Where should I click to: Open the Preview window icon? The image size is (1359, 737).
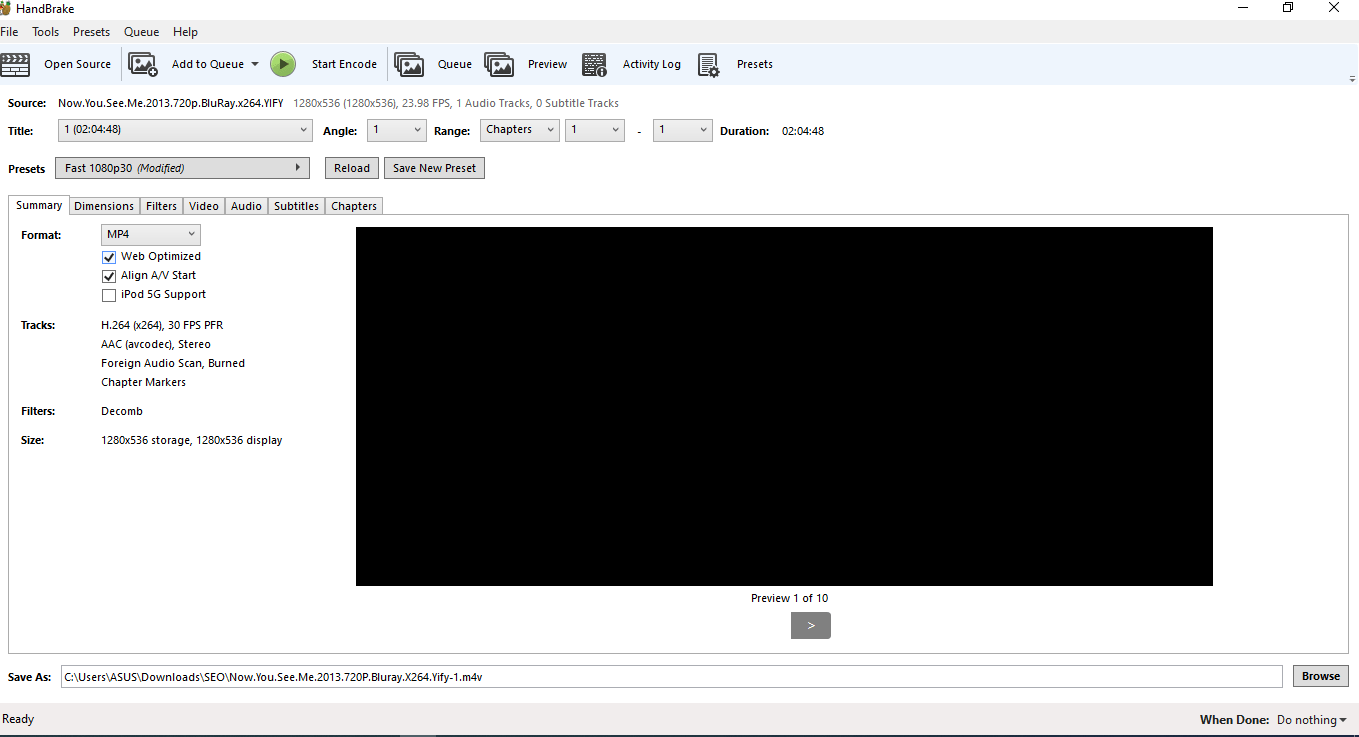click(499, 64)
